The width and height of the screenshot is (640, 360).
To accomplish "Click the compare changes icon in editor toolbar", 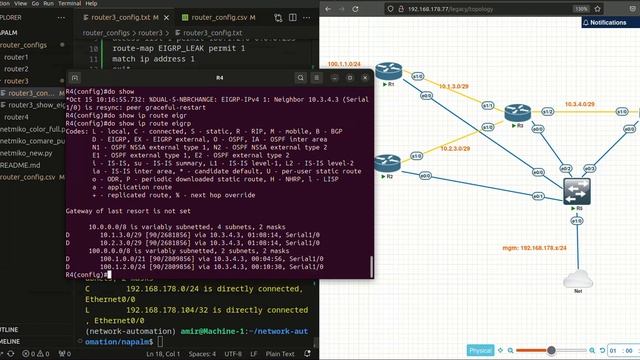I will click(278, 18).
